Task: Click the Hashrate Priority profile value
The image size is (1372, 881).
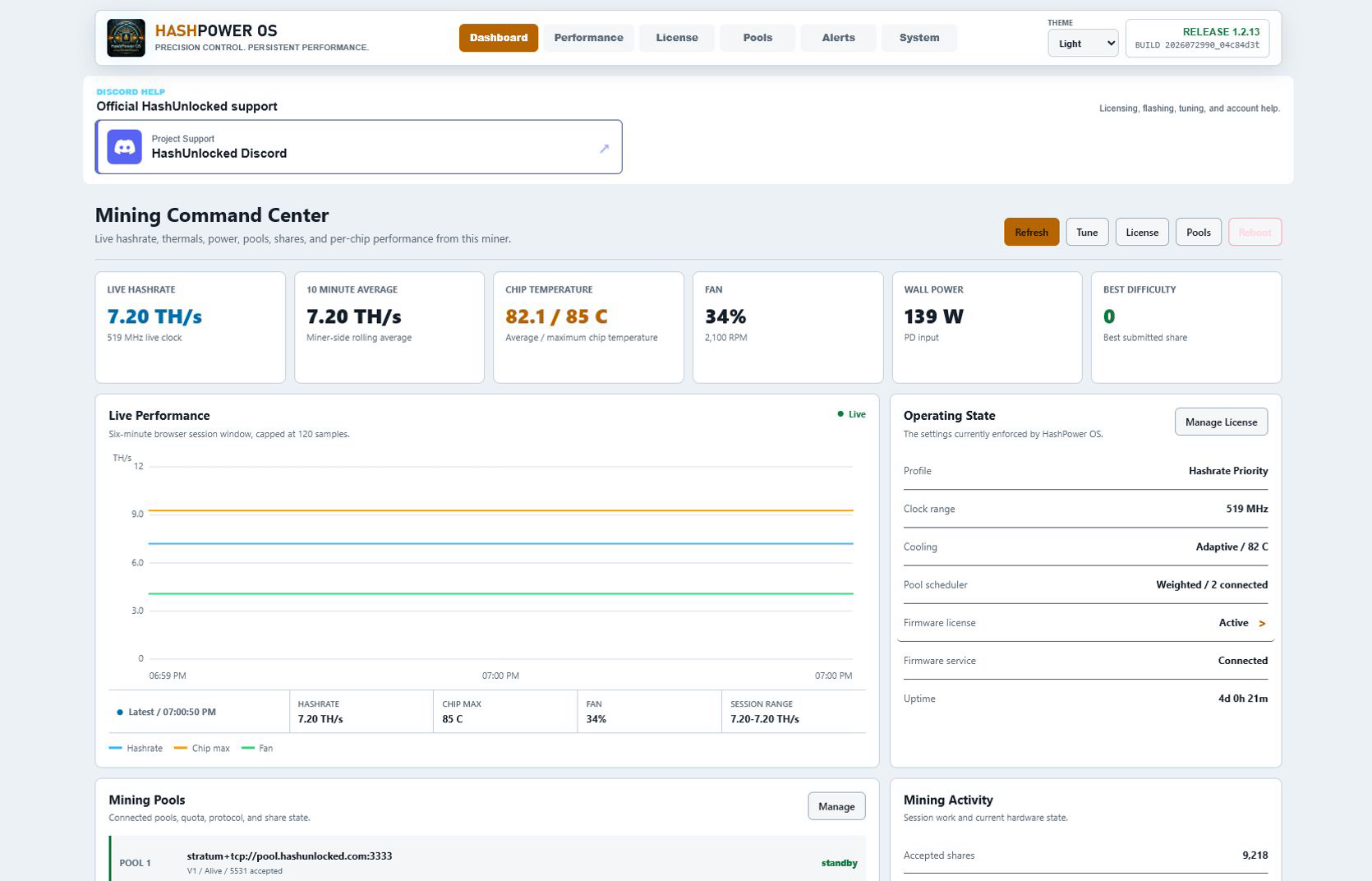Action: (1228, 471)
